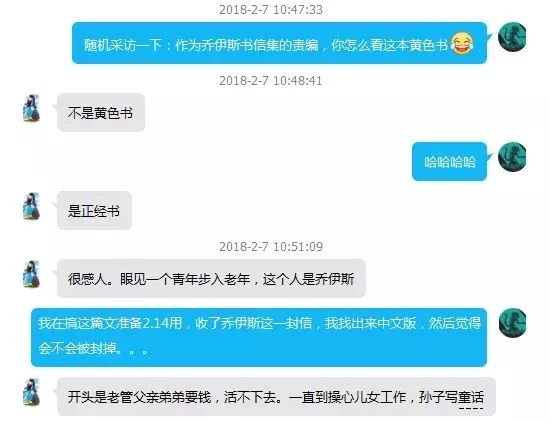550x422 pixels.
Task: Open contact avatar beside 开头是老管父亲 message
Action: [x=31, y=392]
